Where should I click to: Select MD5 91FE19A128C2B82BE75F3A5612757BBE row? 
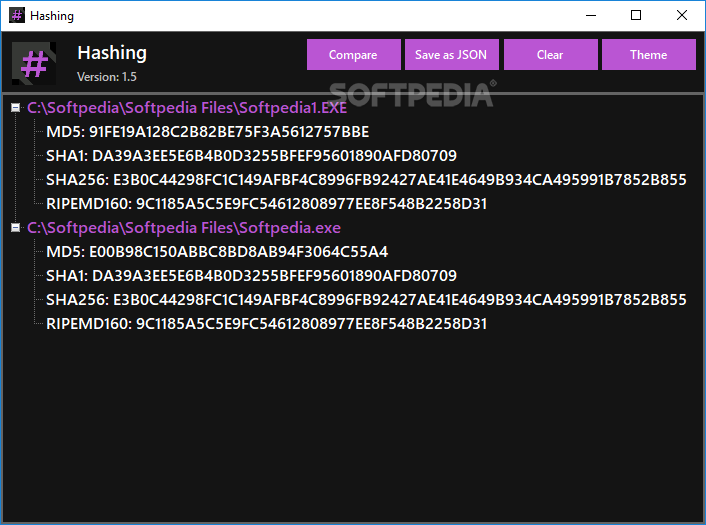pyautogui.click(x=208, y=132)
